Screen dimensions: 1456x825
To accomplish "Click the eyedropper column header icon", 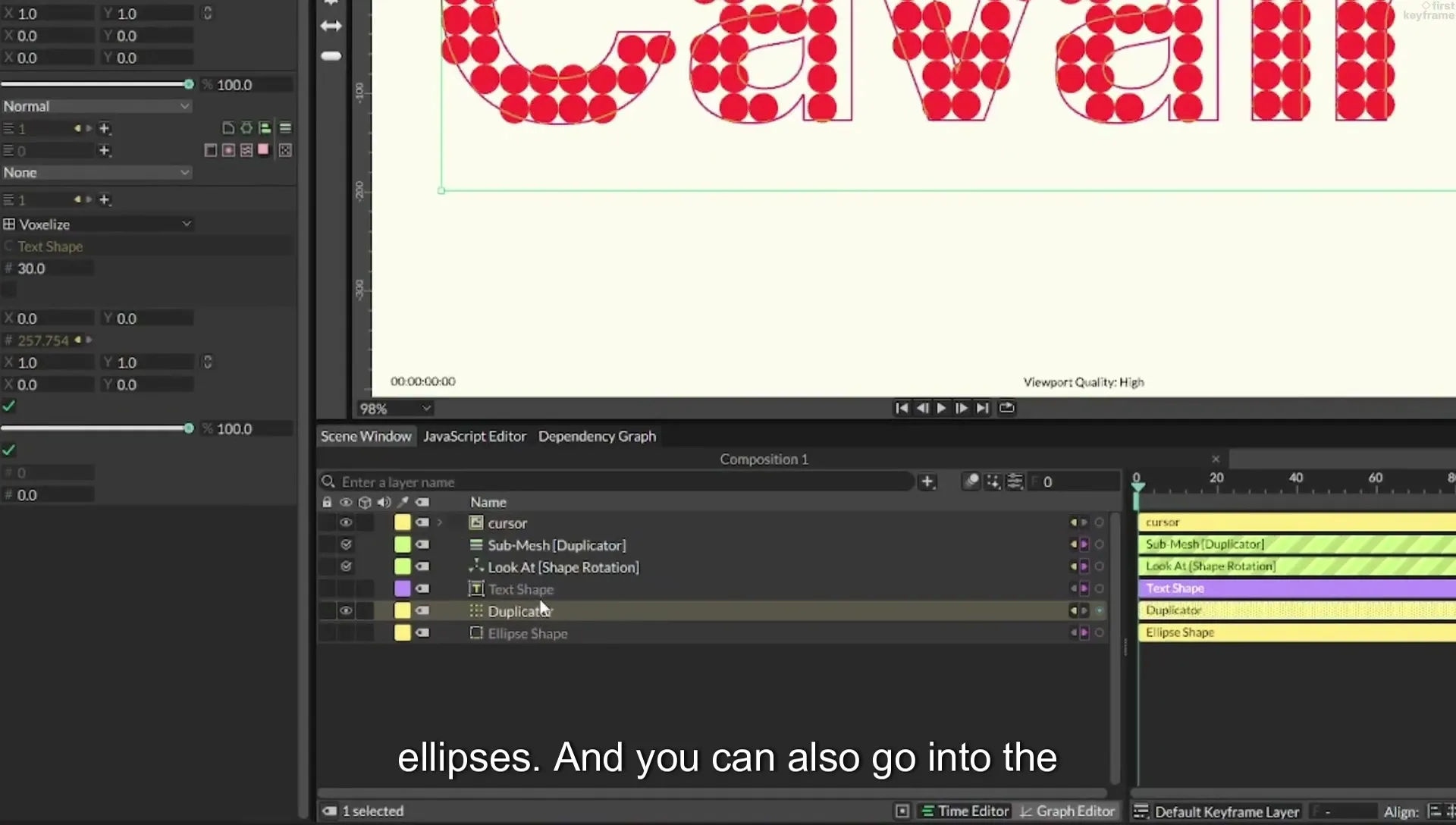I will pyautogui.click(x=403, y=502).
